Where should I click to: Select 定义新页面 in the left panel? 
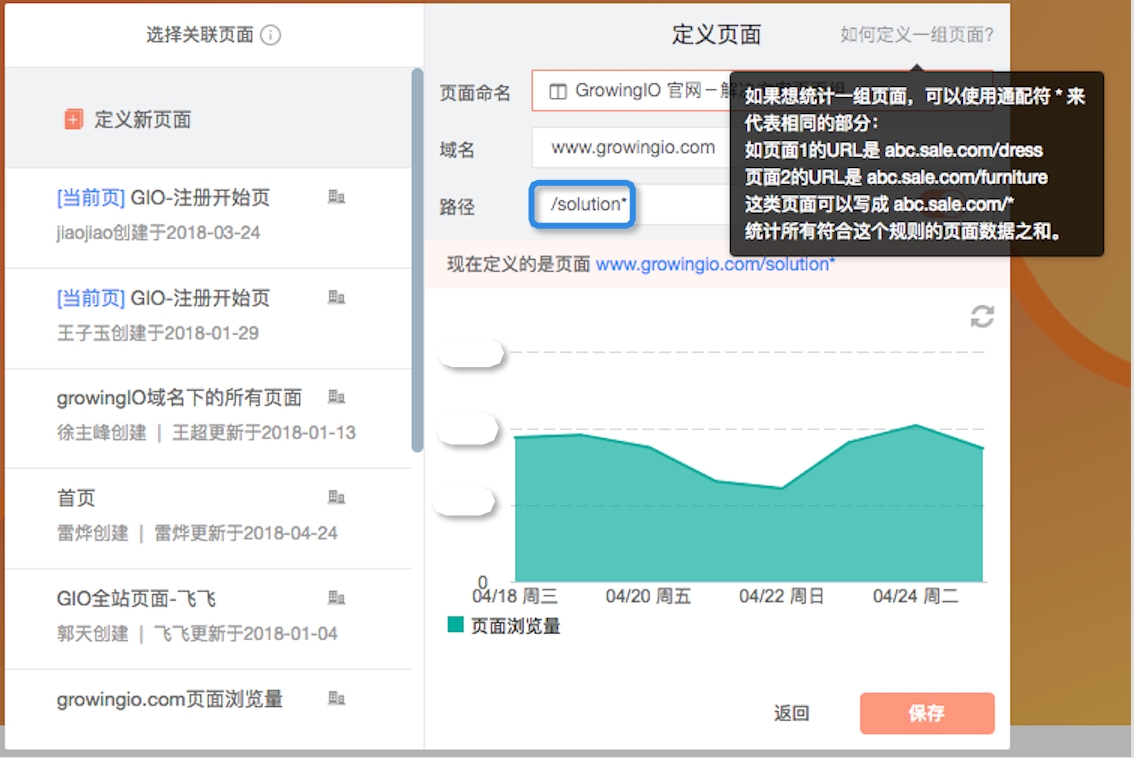click(142, 120)
